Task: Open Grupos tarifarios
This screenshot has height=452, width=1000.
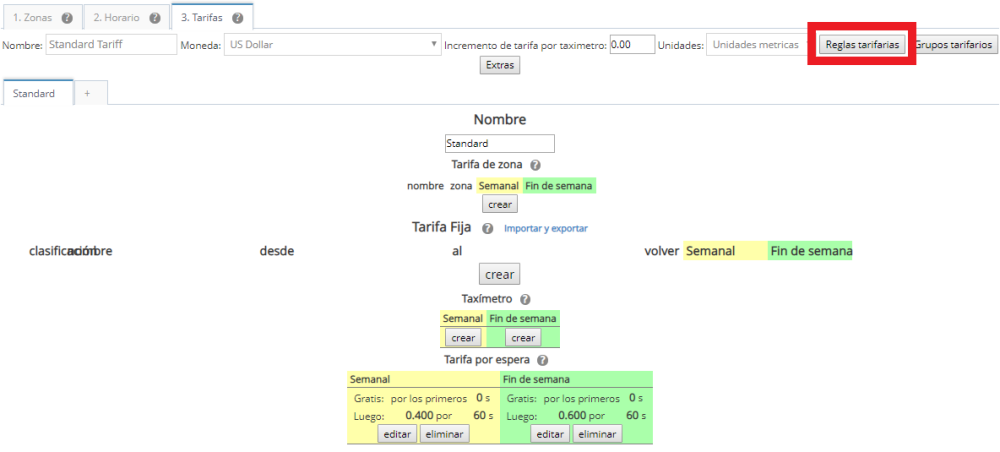Action: (x=954, y=45)
